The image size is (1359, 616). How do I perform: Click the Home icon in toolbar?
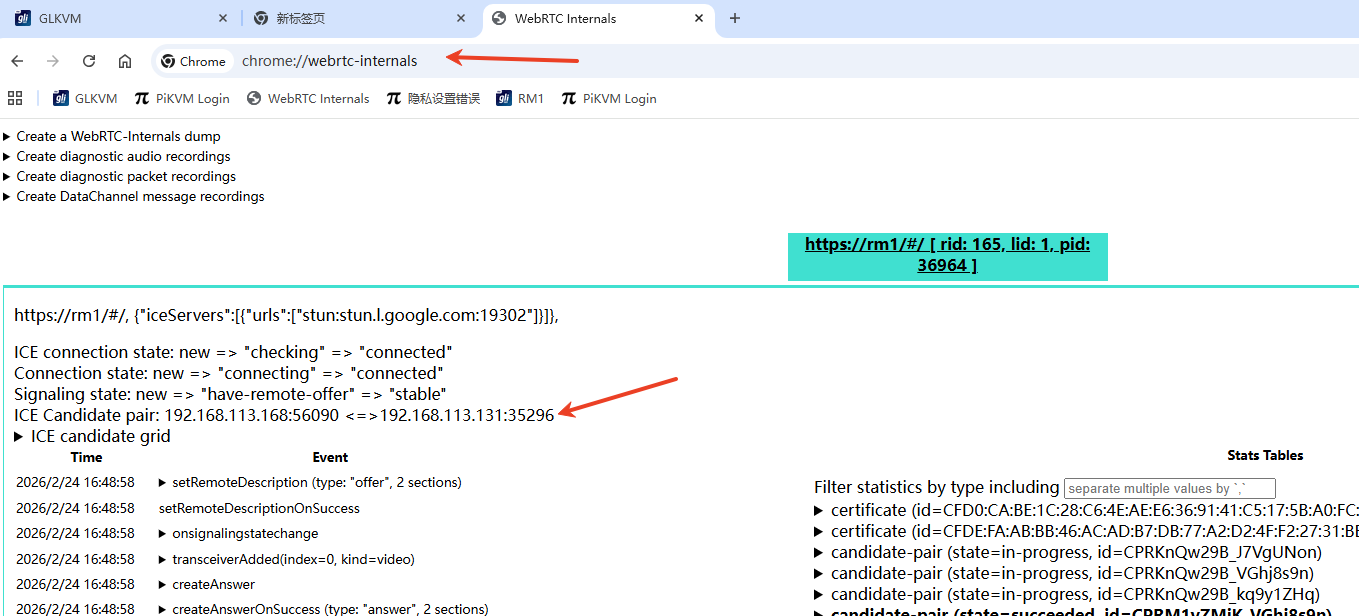click(125, 61)
